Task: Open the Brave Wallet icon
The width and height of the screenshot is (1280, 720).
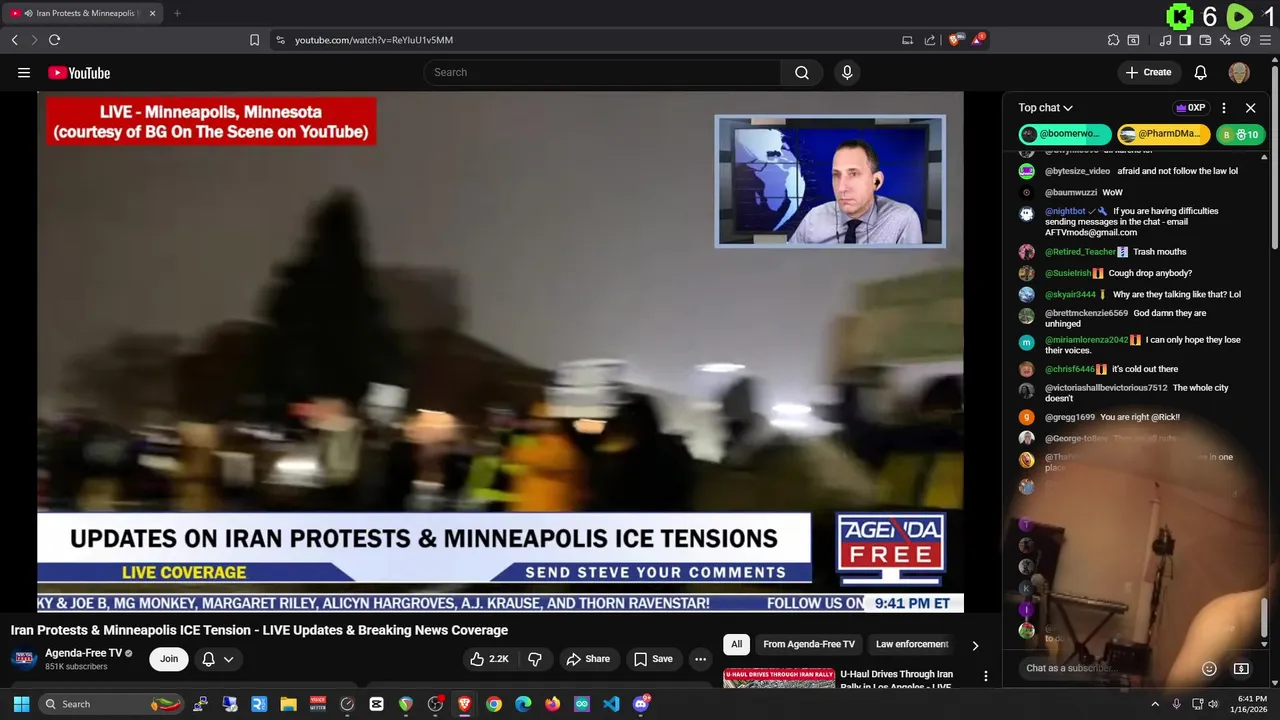Action: [x=1205, y=40]
